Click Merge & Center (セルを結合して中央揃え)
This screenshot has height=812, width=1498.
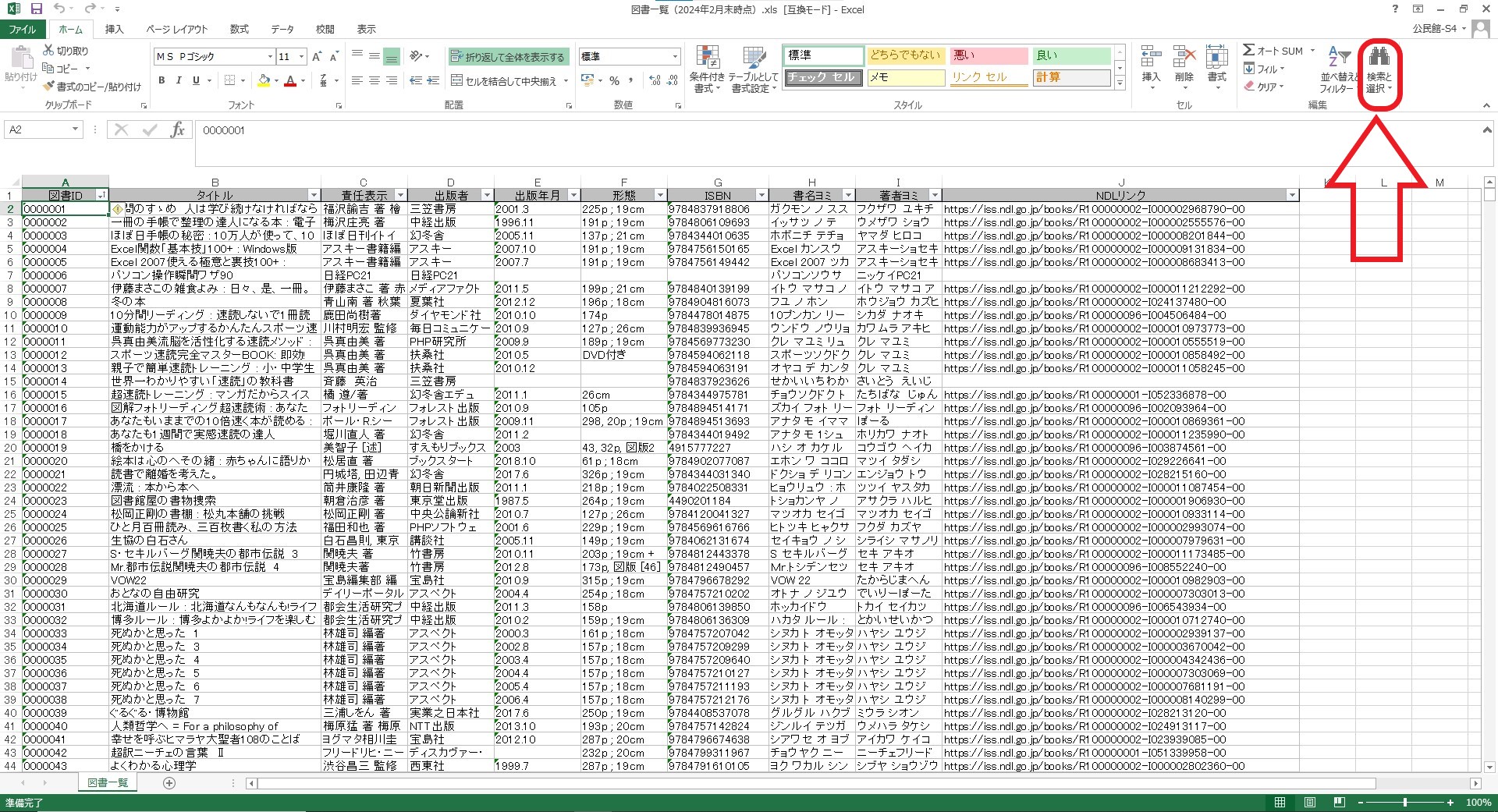click(x=509, y=80)
